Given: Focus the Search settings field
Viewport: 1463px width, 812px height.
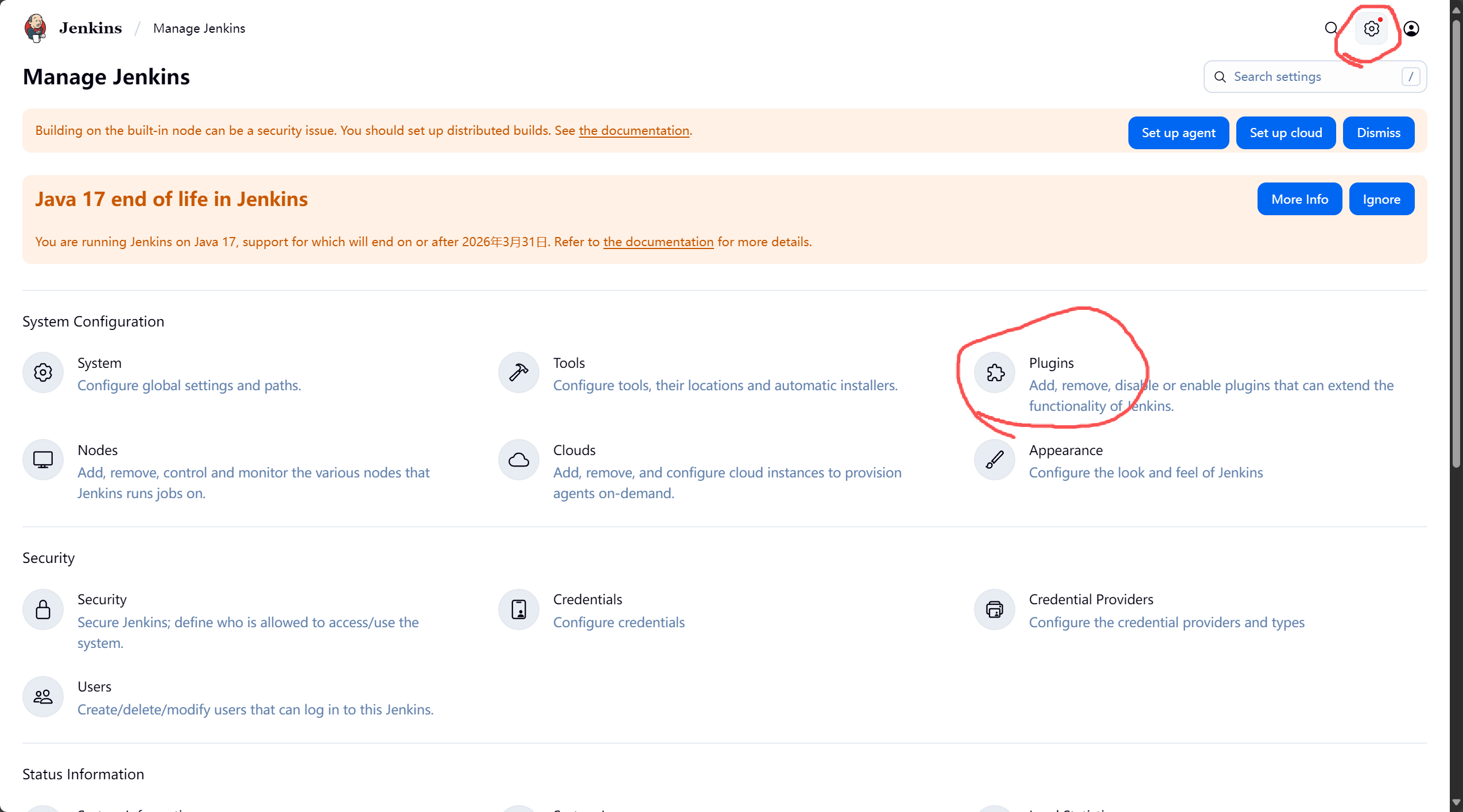Looking at the screenshot, I should click(x=1315, y=76).
